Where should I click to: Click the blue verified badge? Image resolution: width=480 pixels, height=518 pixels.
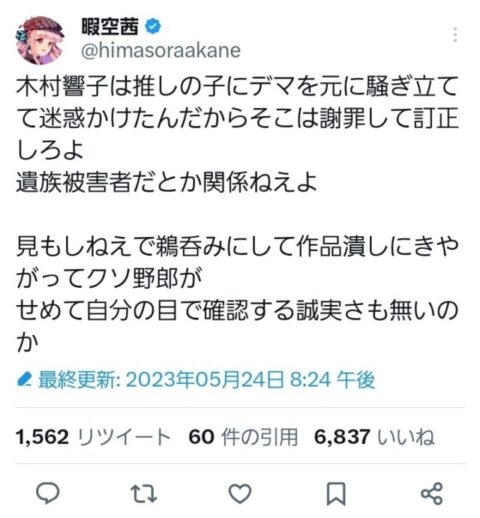tap(153, 27)
